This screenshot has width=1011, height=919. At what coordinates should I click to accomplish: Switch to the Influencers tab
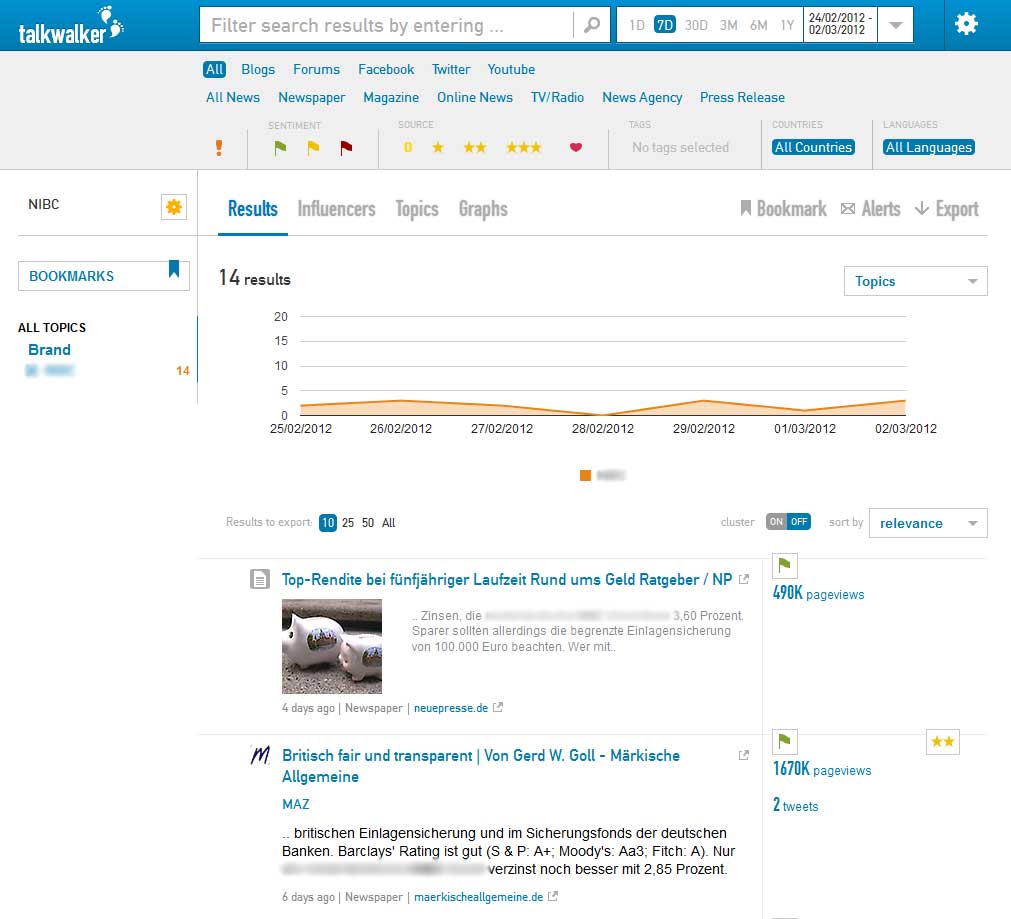coord(336,209)
